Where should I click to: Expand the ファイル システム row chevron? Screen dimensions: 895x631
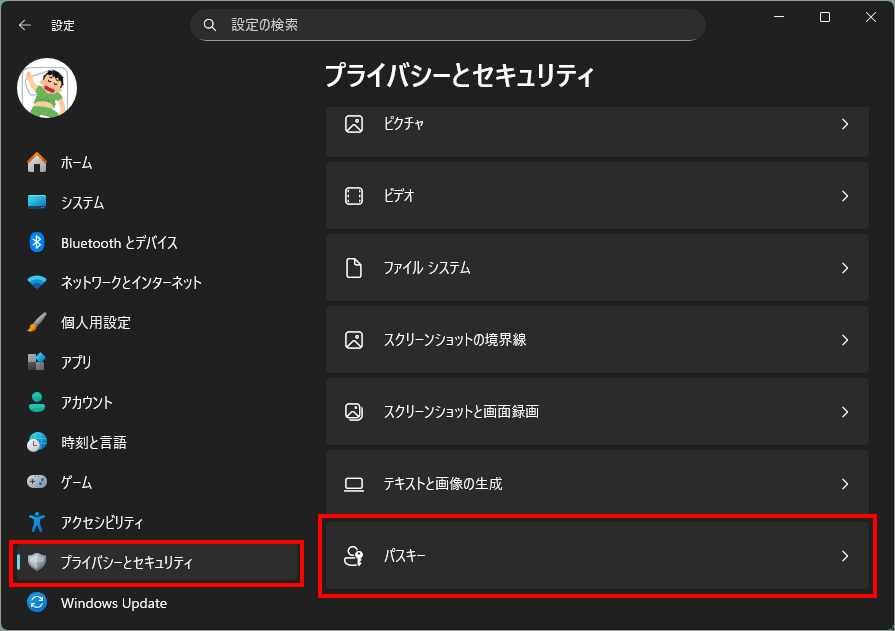pyautogui.click(x=845, y=268)
